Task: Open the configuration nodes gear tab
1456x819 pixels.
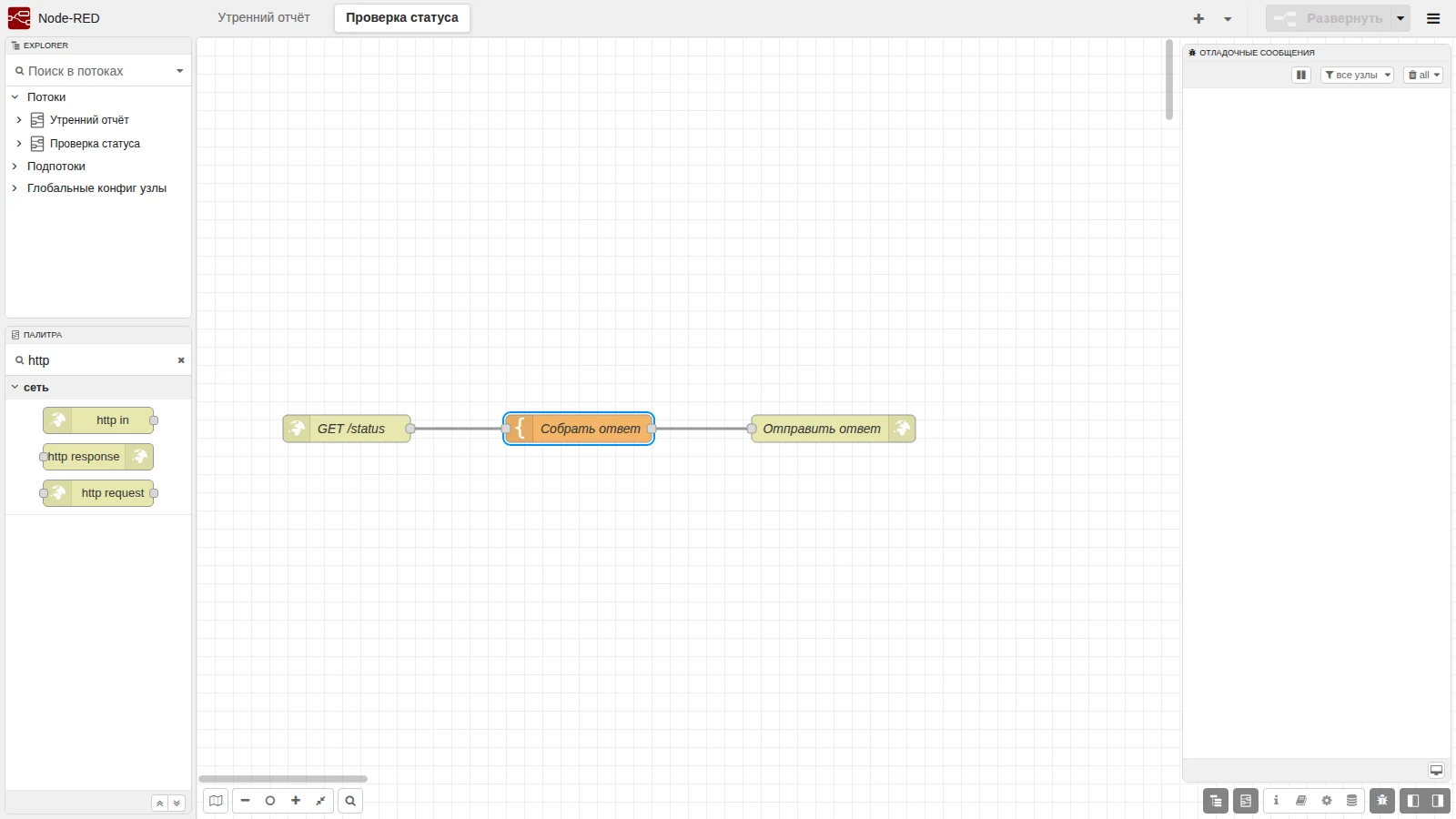Action: point(1327,801)
